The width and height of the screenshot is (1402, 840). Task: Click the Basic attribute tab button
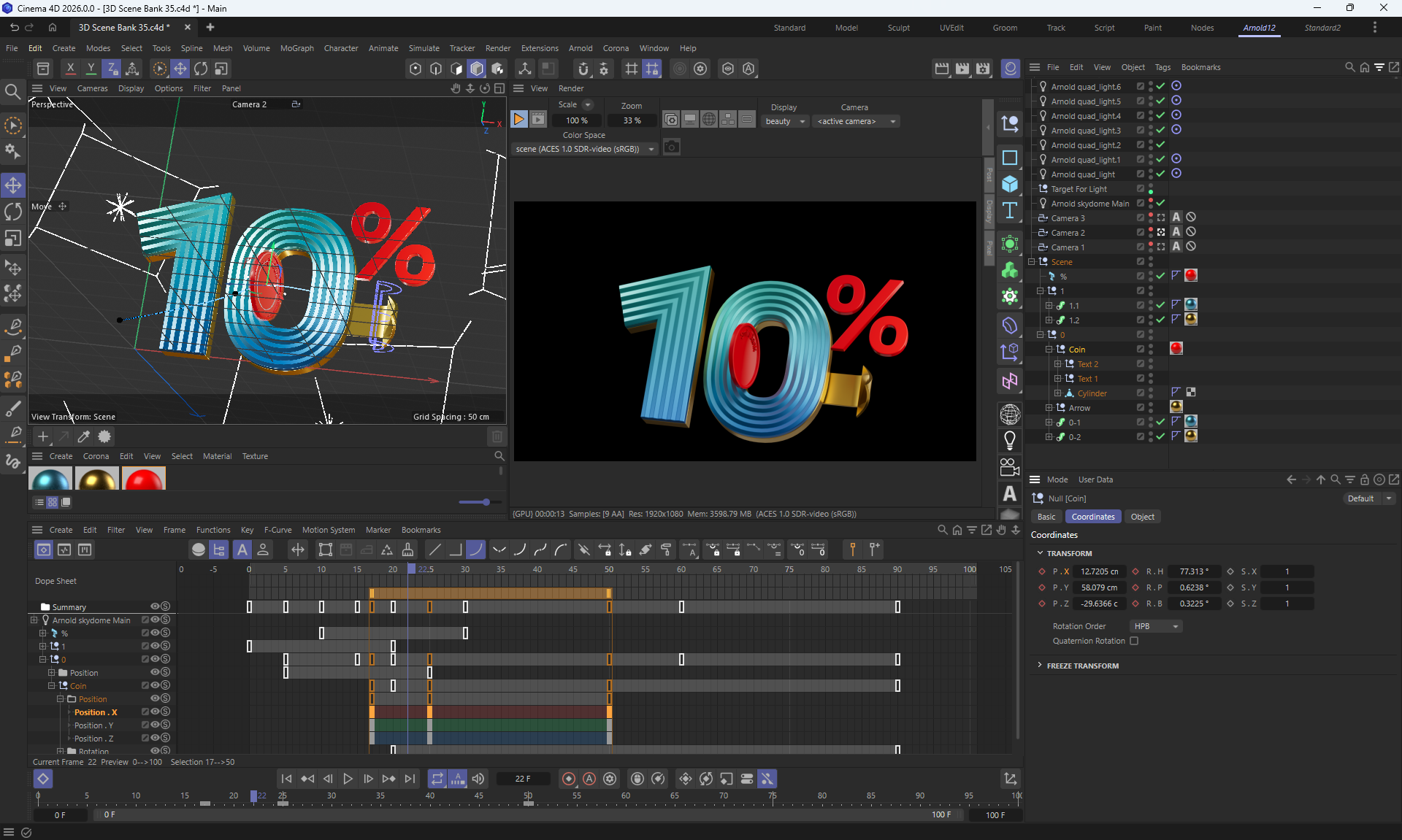pos(1046,517)
